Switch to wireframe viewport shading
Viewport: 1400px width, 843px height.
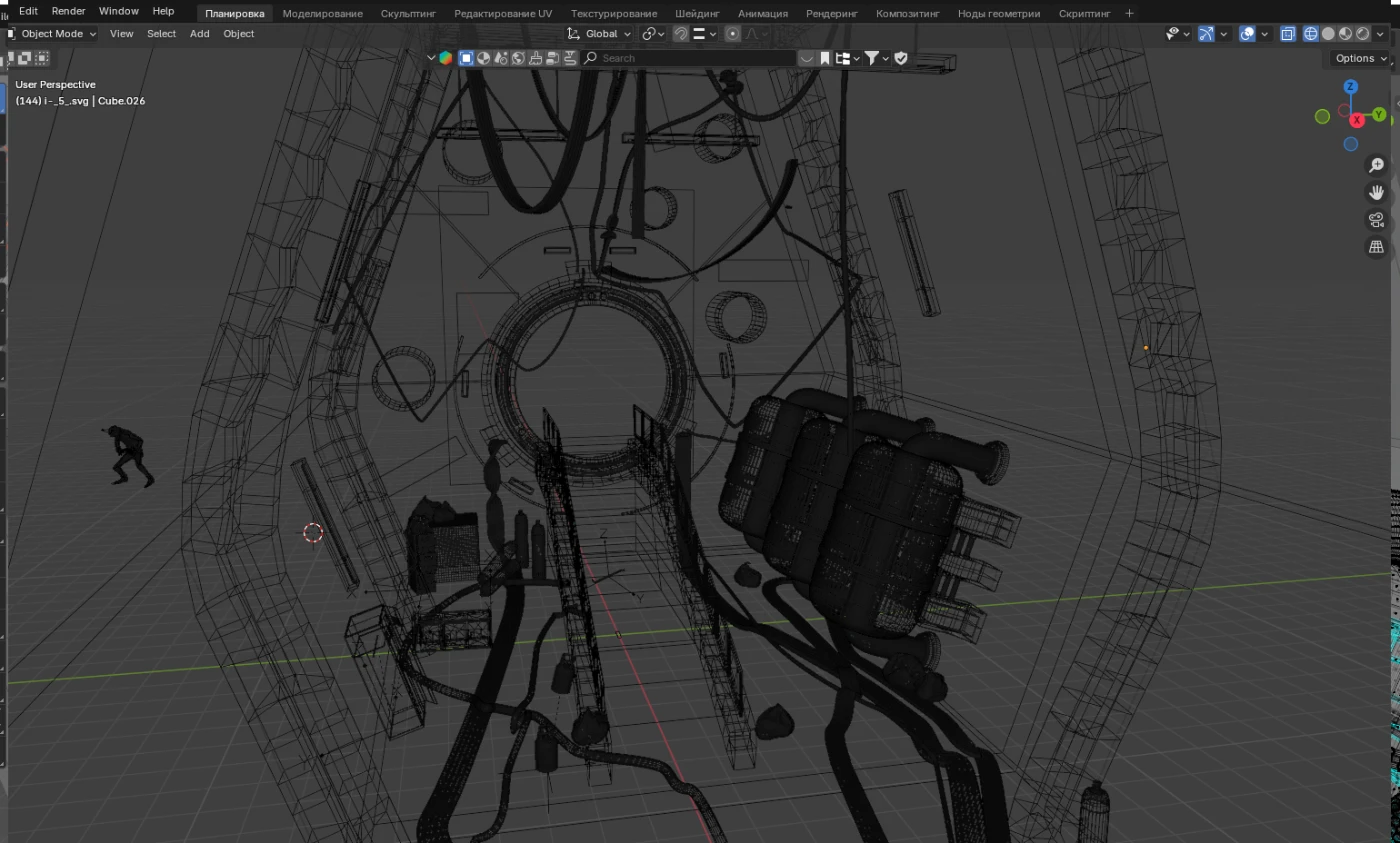tap(1311, 33)
